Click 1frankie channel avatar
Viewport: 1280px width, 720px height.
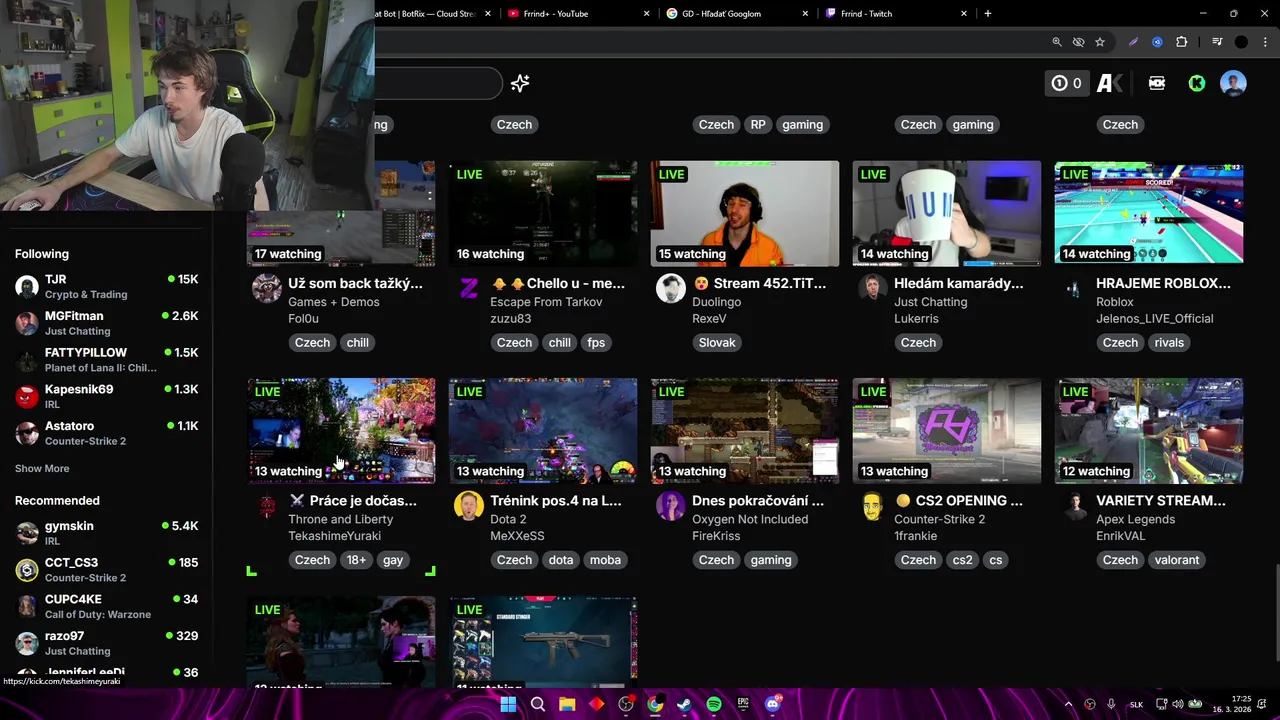(x=873, y=506)
